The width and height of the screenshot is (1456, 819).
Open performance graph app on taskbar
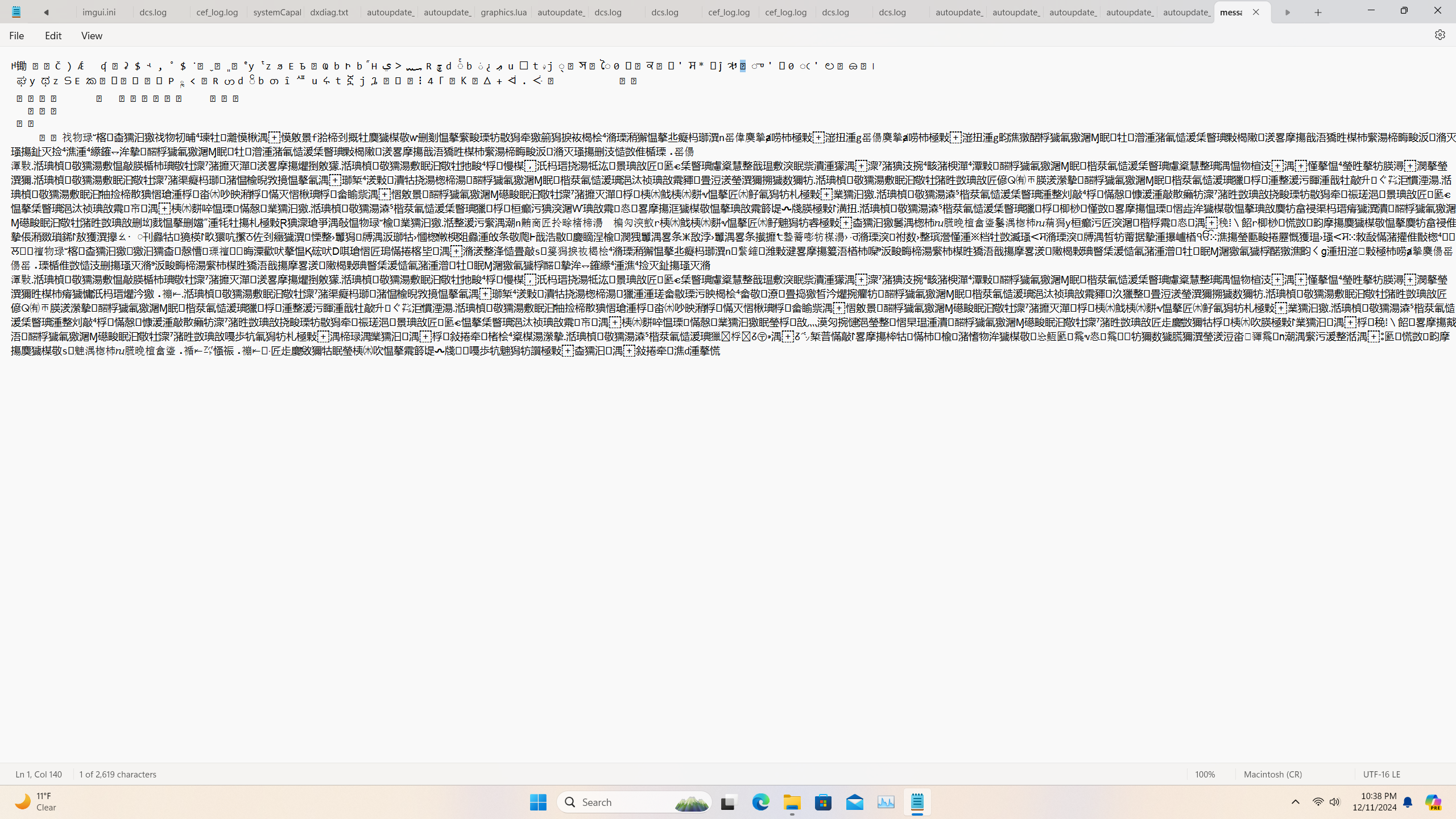point(886,802)
